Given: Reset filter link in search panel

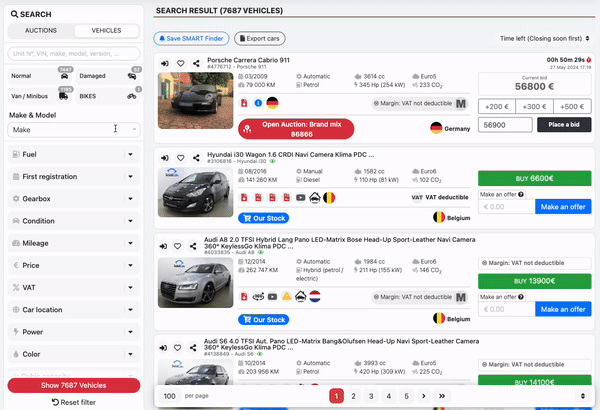Looking at the screenshot, I should pyautogui.click(x=74, y=402).
